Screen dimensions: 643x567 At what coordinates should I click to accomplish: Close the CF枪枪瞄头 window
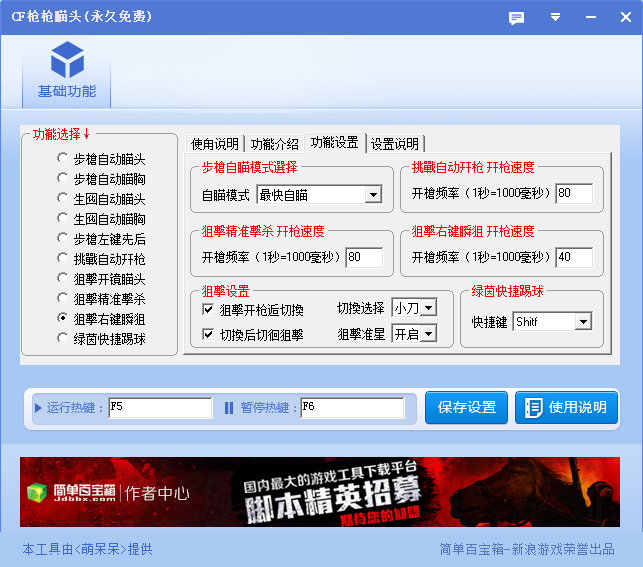(626, 17)
